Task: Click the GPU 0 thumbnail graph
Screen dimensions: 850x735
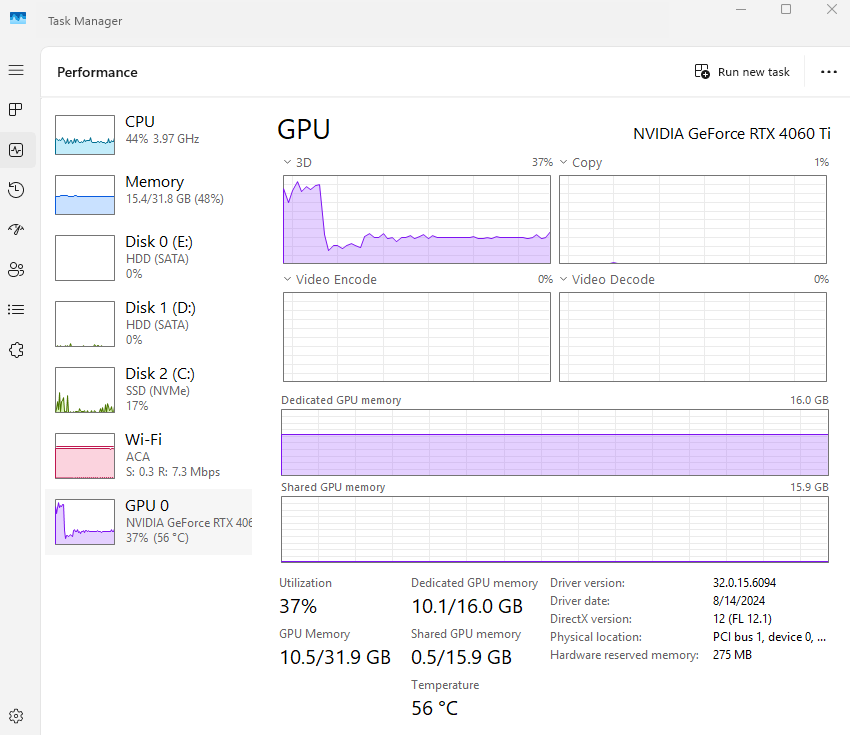Action: coord(85,522)
